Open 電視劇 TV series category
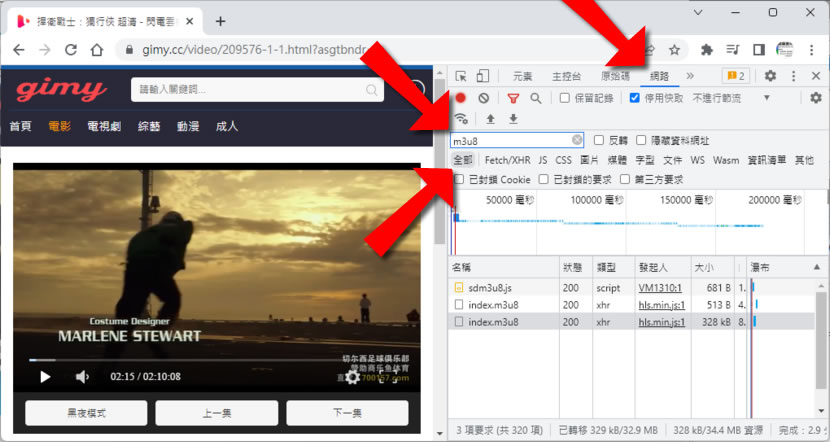 pos(104,126)
